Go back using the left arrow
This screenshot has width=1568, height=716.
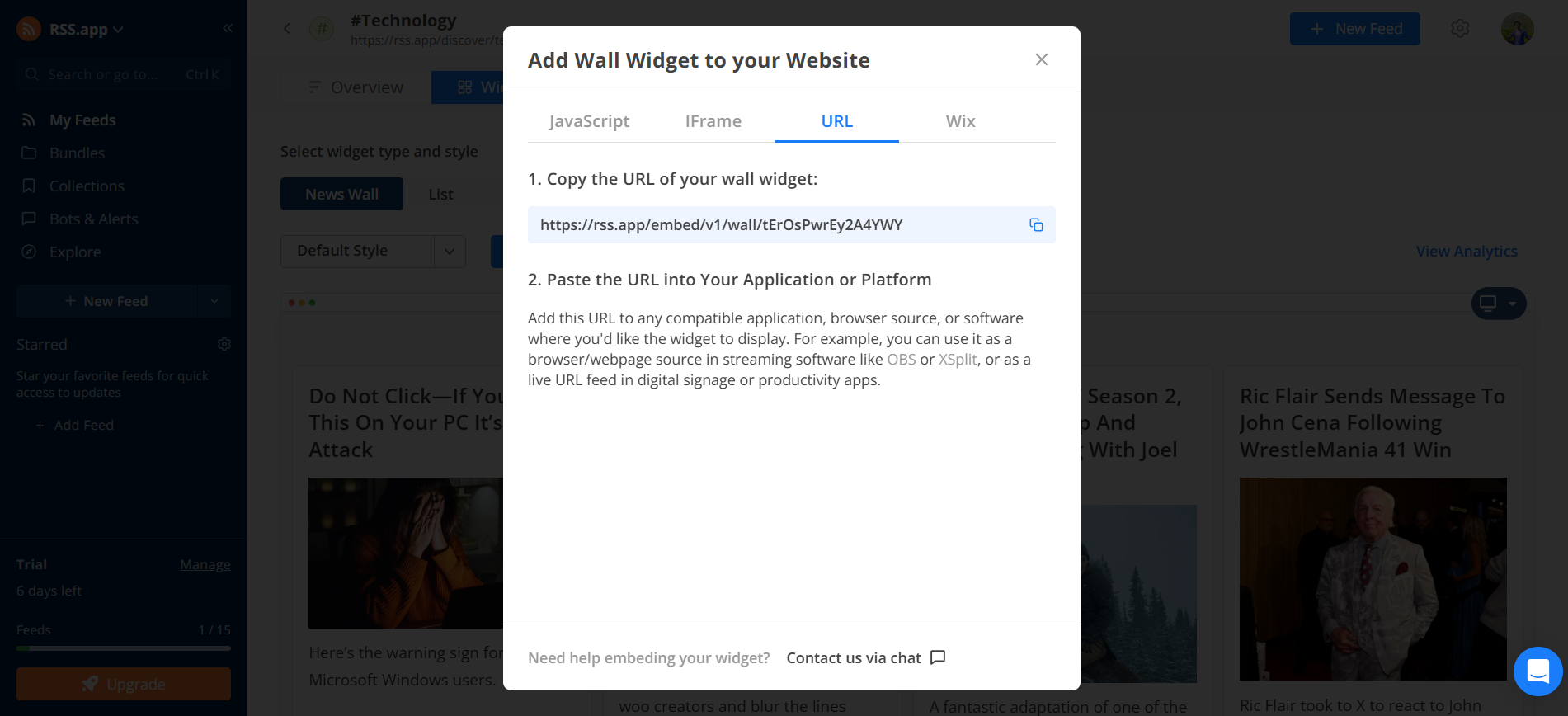[x=287, y=29]
